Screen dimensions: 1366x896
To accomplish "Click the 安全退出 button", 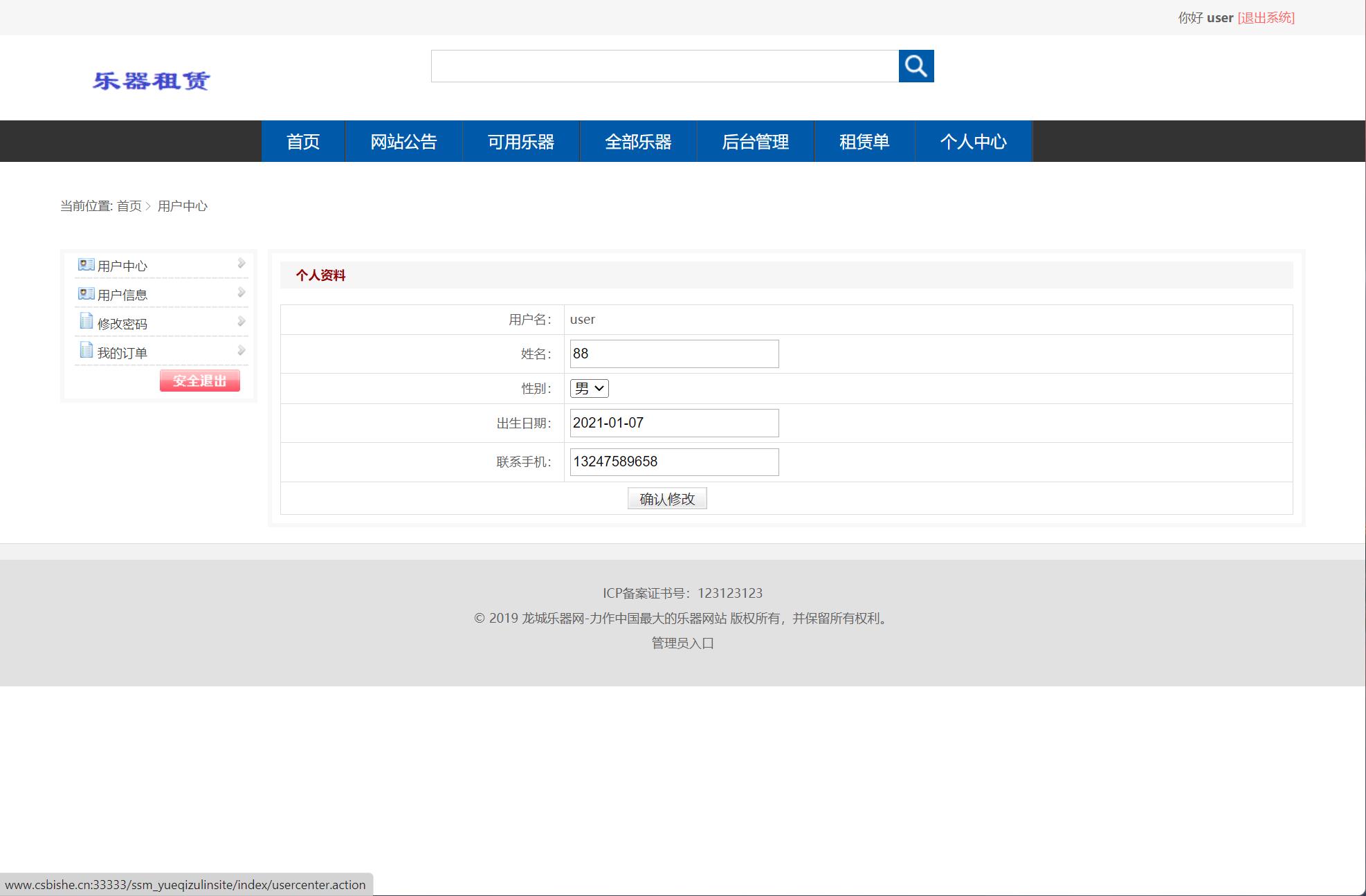I will coord(199,381).
